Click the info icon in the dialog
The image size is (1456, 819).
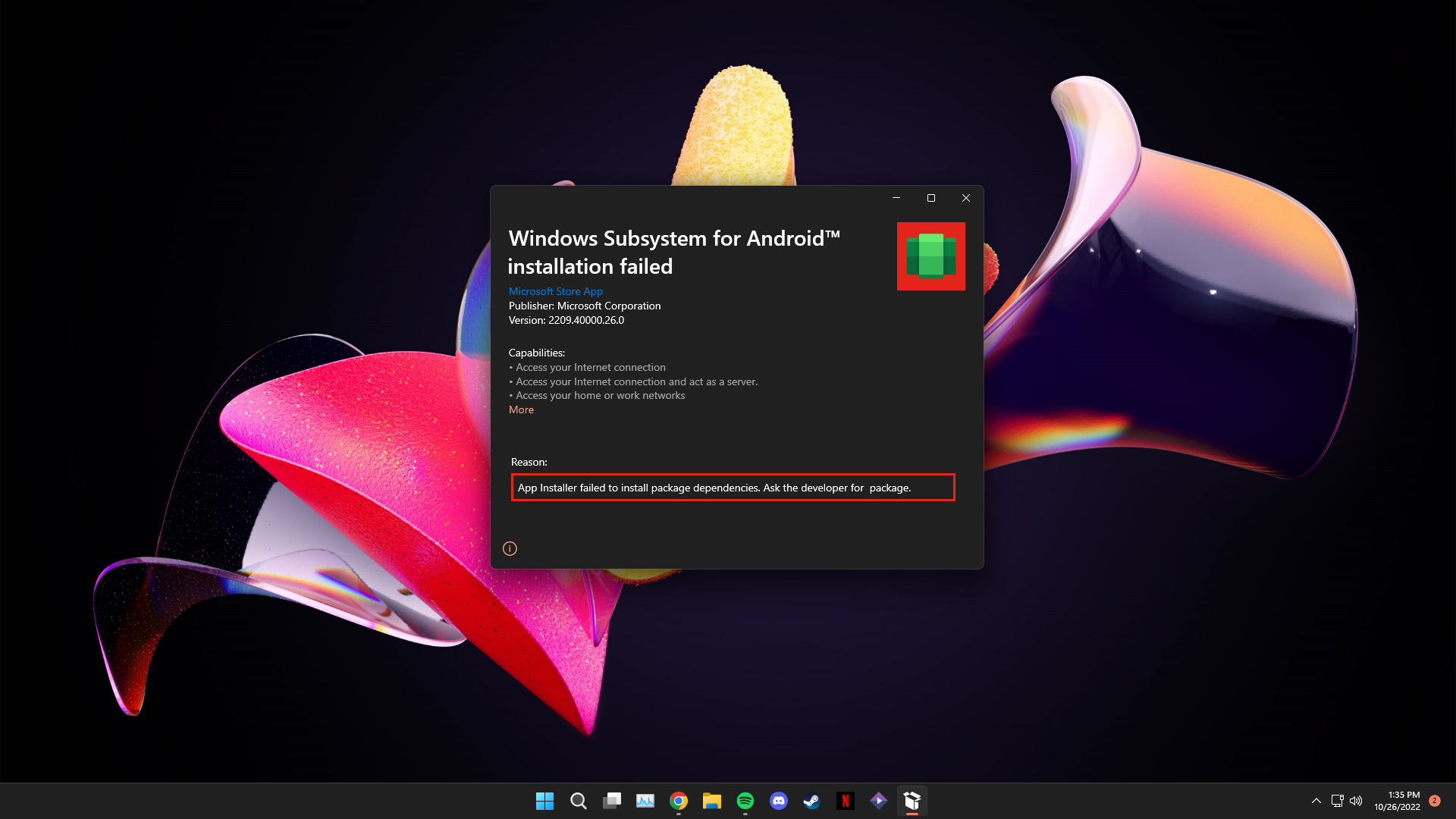click(x=510, y=548)
